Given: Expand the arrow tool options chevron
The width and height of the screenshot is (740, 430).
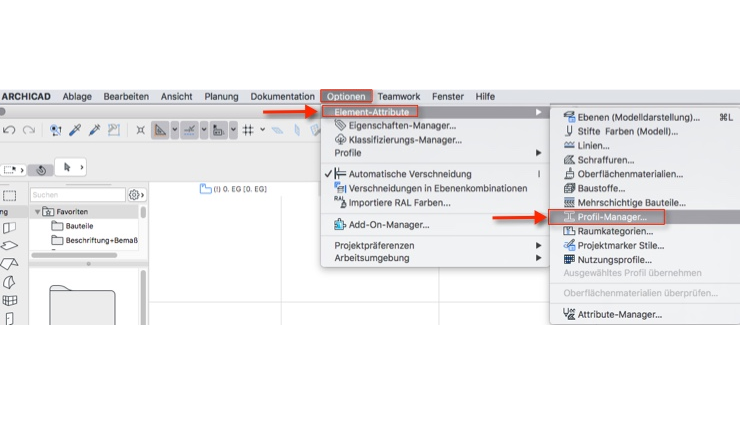Looking at the screenshot, I should 82,167.
